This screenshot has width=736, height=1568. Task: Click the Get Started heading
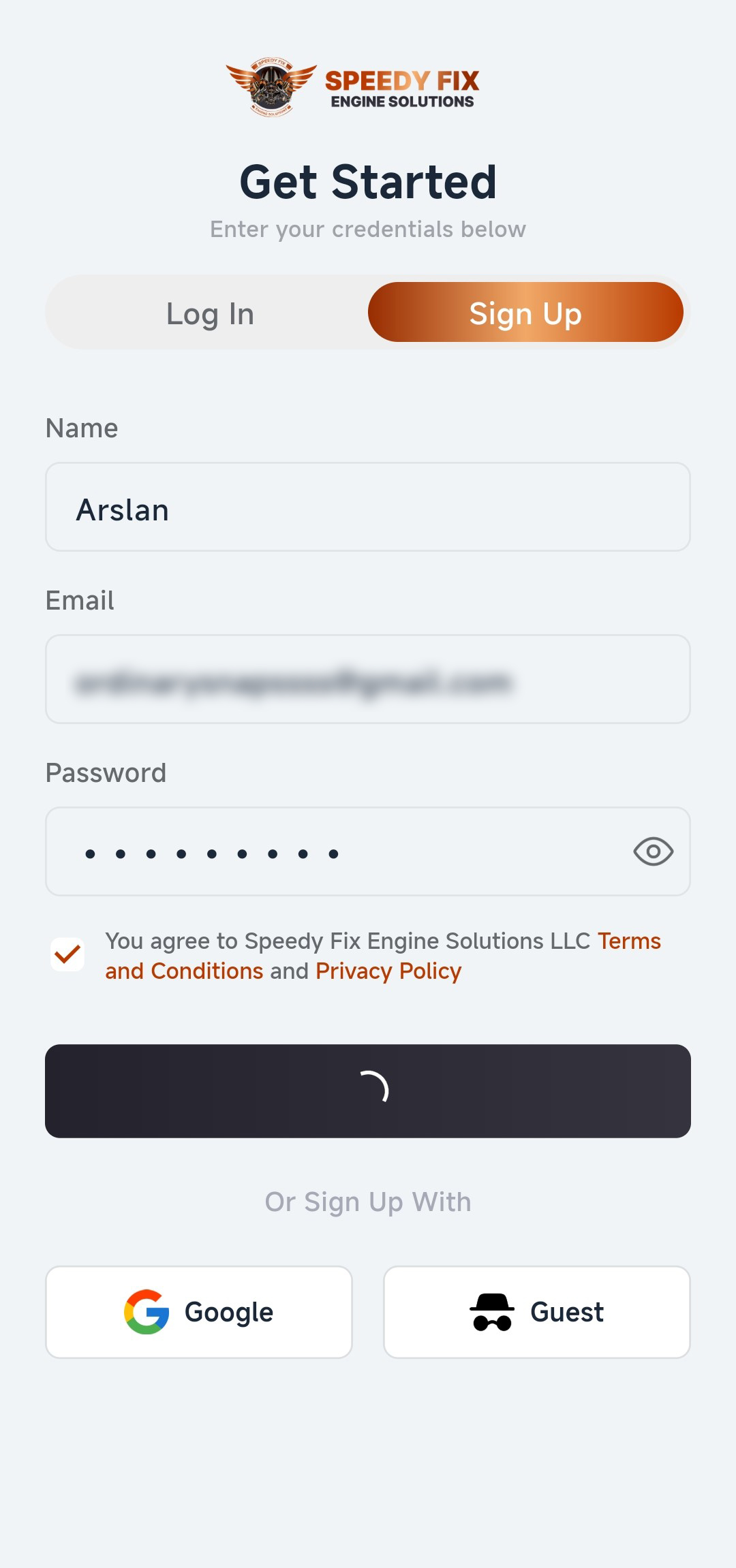tap(368, 182)
